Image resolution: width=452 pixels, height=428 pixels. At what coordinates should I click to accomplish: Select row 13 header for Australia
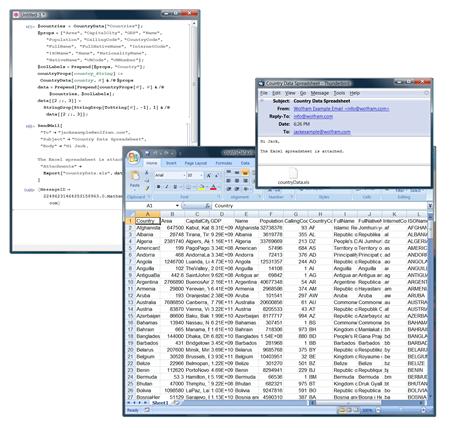coord(130,302)
